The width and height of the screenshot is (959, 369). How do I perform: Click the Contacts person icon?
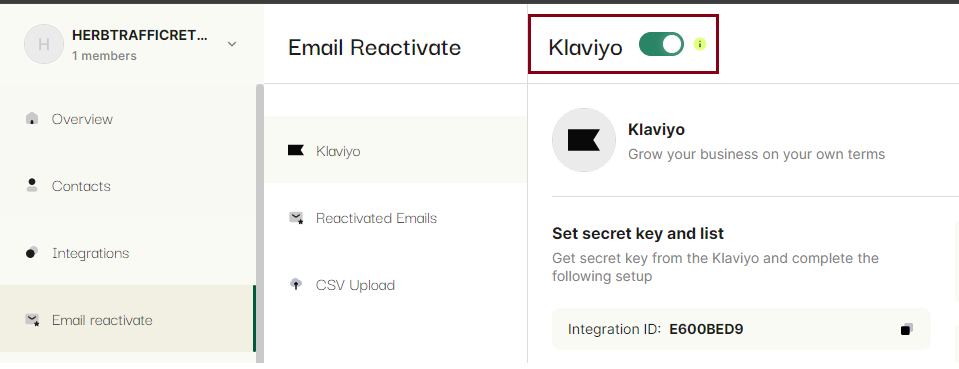(32, 185)
